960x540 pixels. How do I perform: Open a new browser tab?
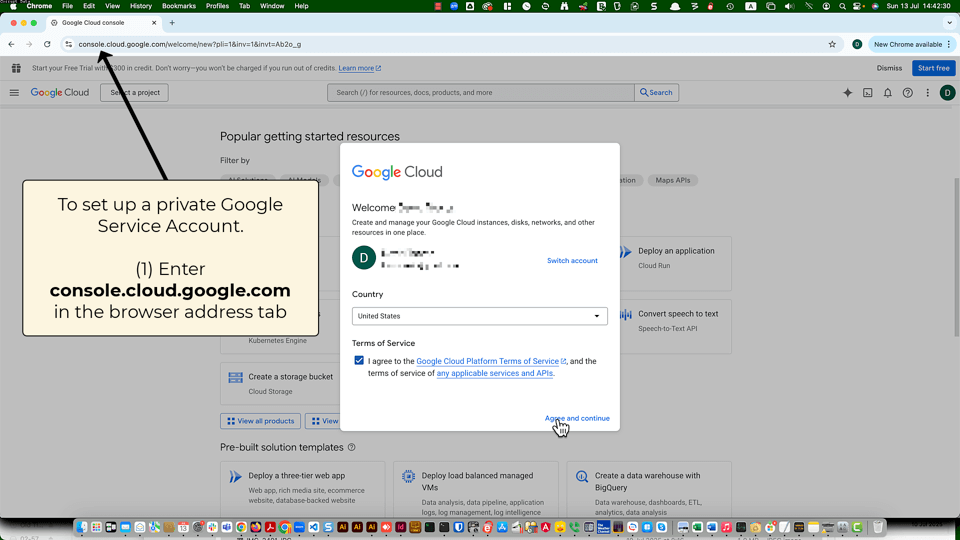(x=172, y=23)
